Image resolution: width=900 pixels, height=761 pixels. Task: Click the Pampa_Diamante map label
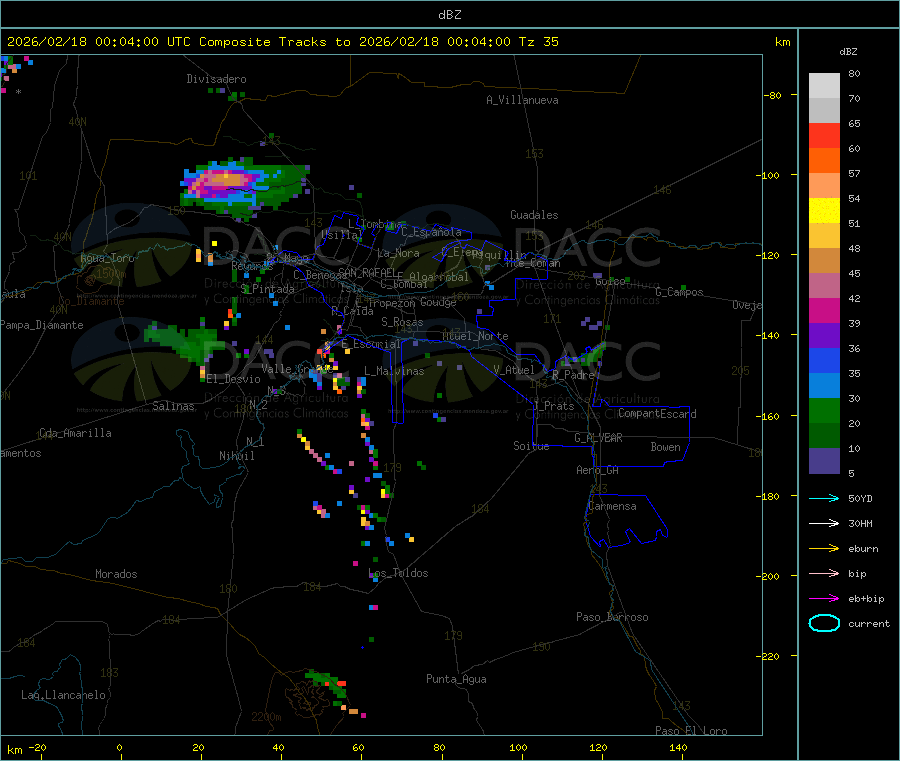point(42,325)
